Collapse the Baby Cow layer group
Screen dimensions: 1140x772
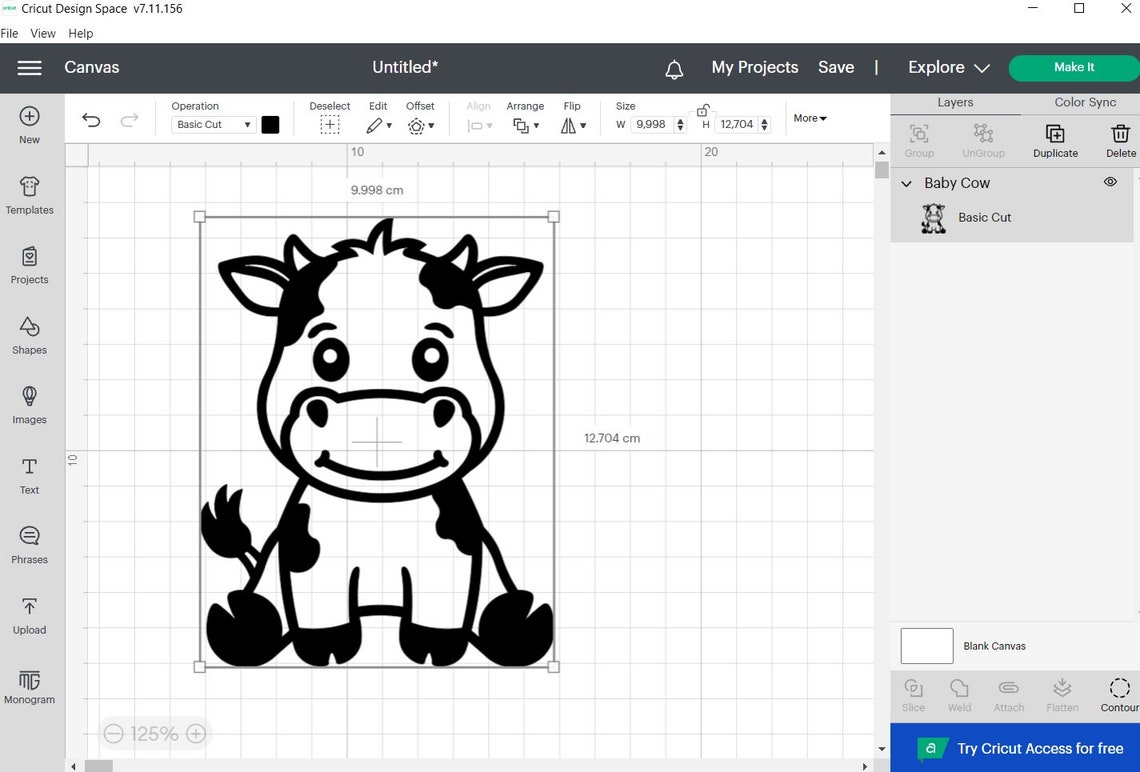(906, 183)
